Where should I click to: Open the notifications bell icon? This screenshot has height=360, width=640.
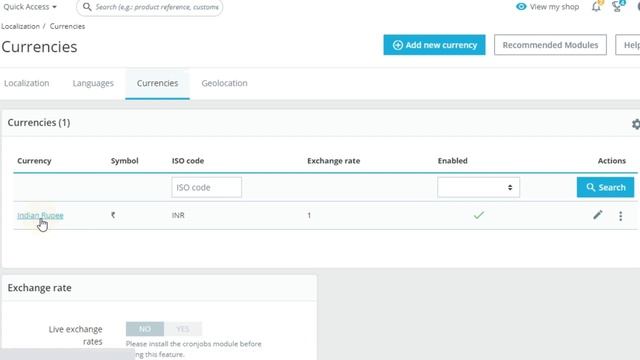[596, 6]
